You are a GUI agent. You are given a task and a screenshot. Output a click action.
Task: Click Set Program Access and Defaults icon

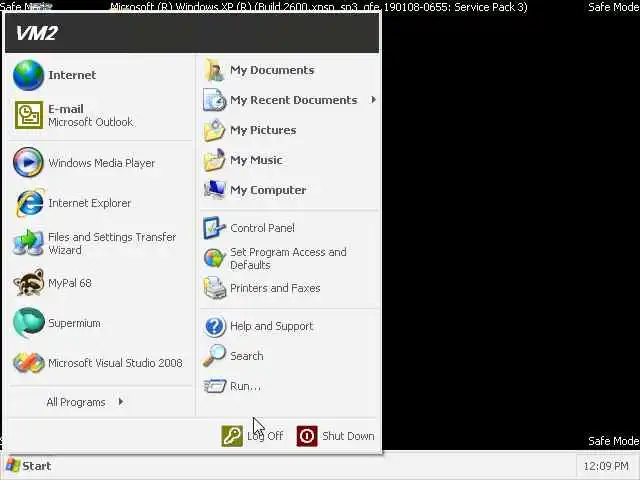coord(215,258)
